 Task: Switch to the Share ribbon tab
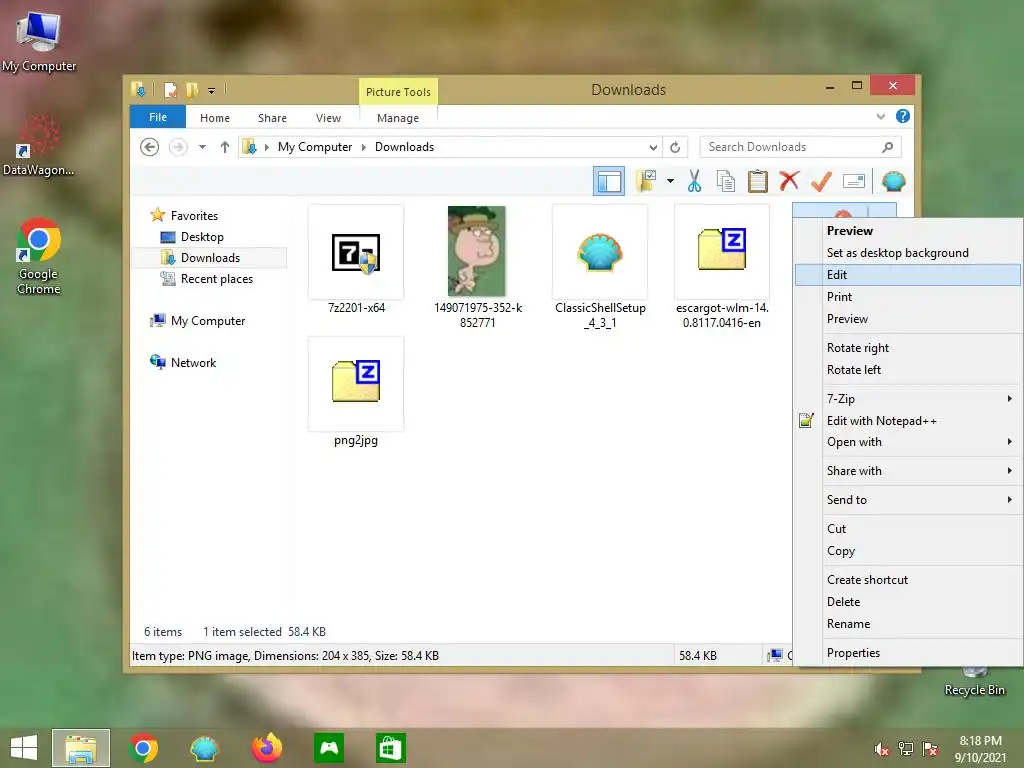(x=272, y=118)
